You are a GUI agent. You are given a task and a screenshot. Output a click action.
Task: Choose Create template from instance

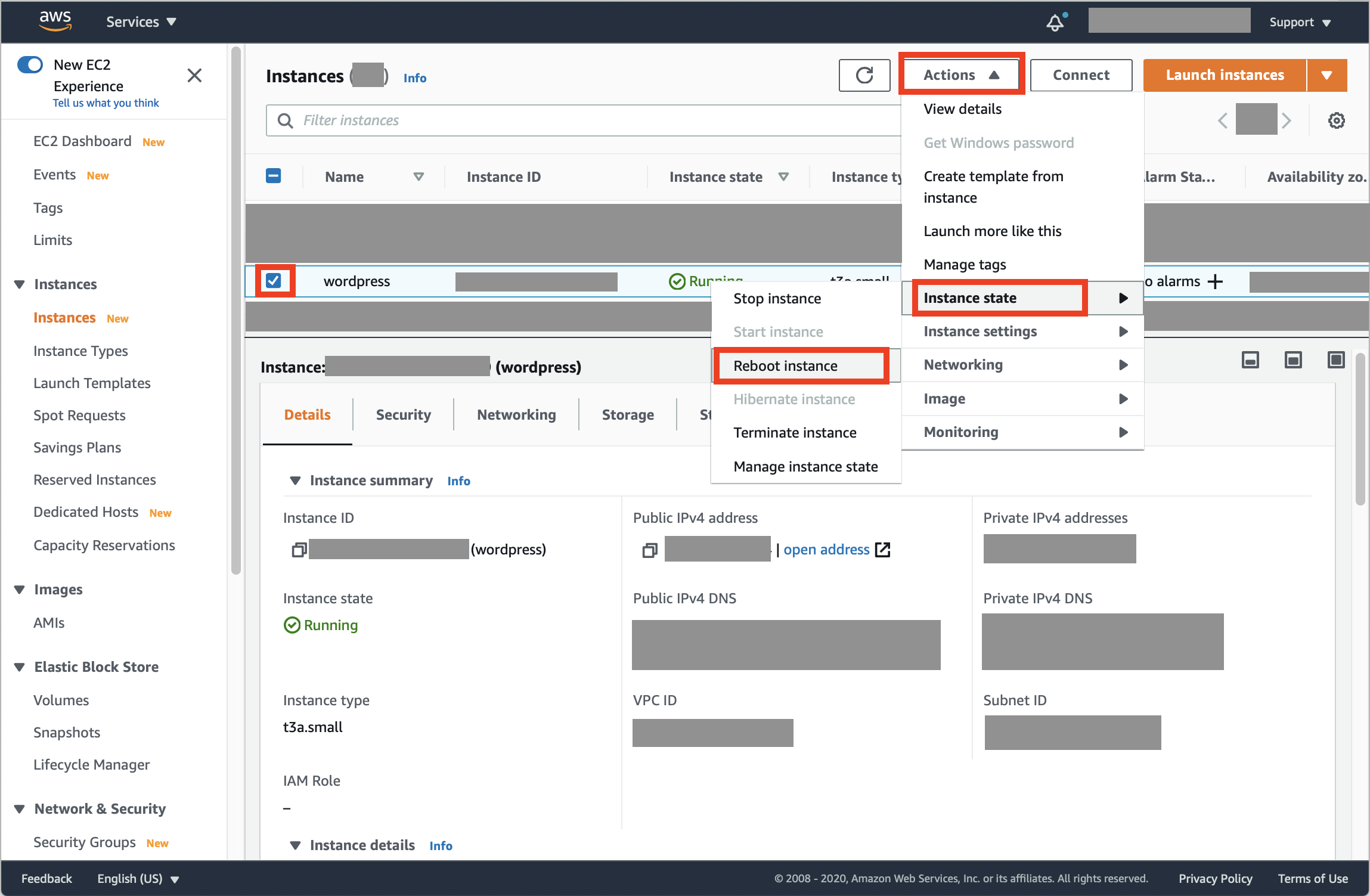(1023, 187)
